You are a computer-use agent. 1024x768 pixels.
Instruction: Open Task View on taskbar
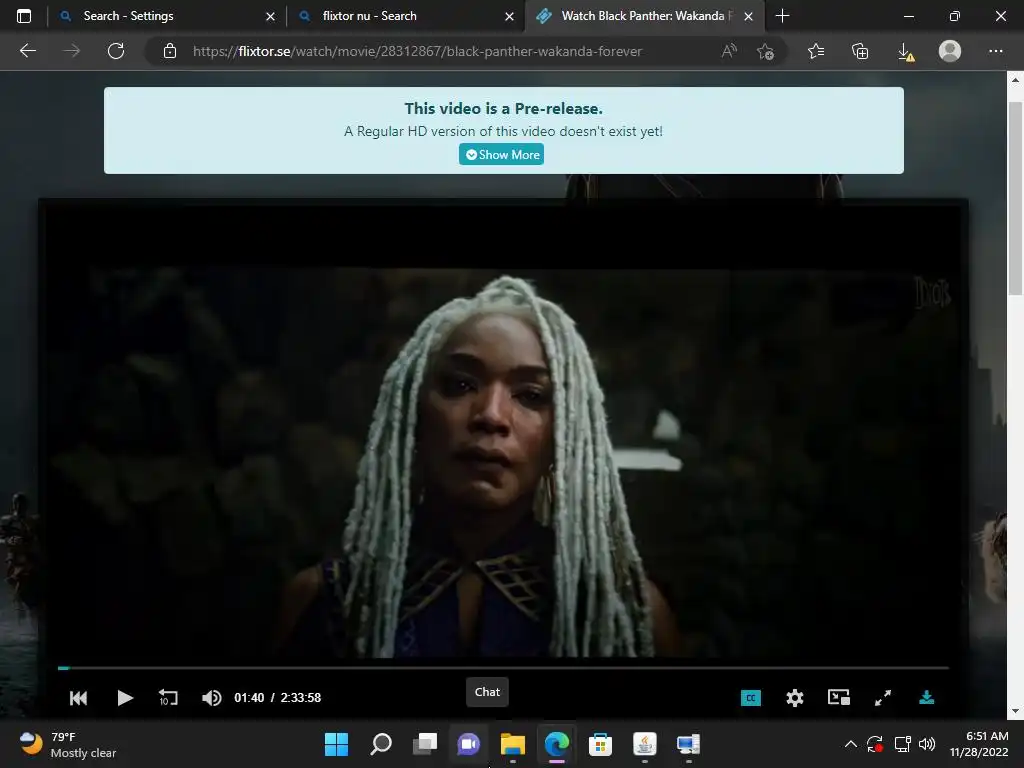(424, 744)
